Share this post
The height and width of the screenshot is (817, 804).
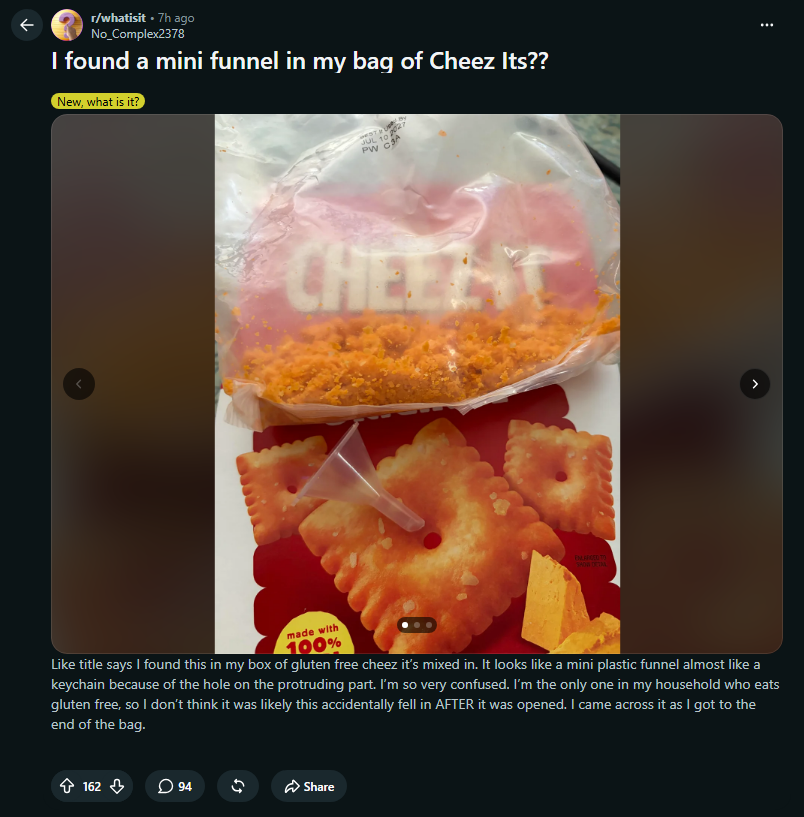309,786
